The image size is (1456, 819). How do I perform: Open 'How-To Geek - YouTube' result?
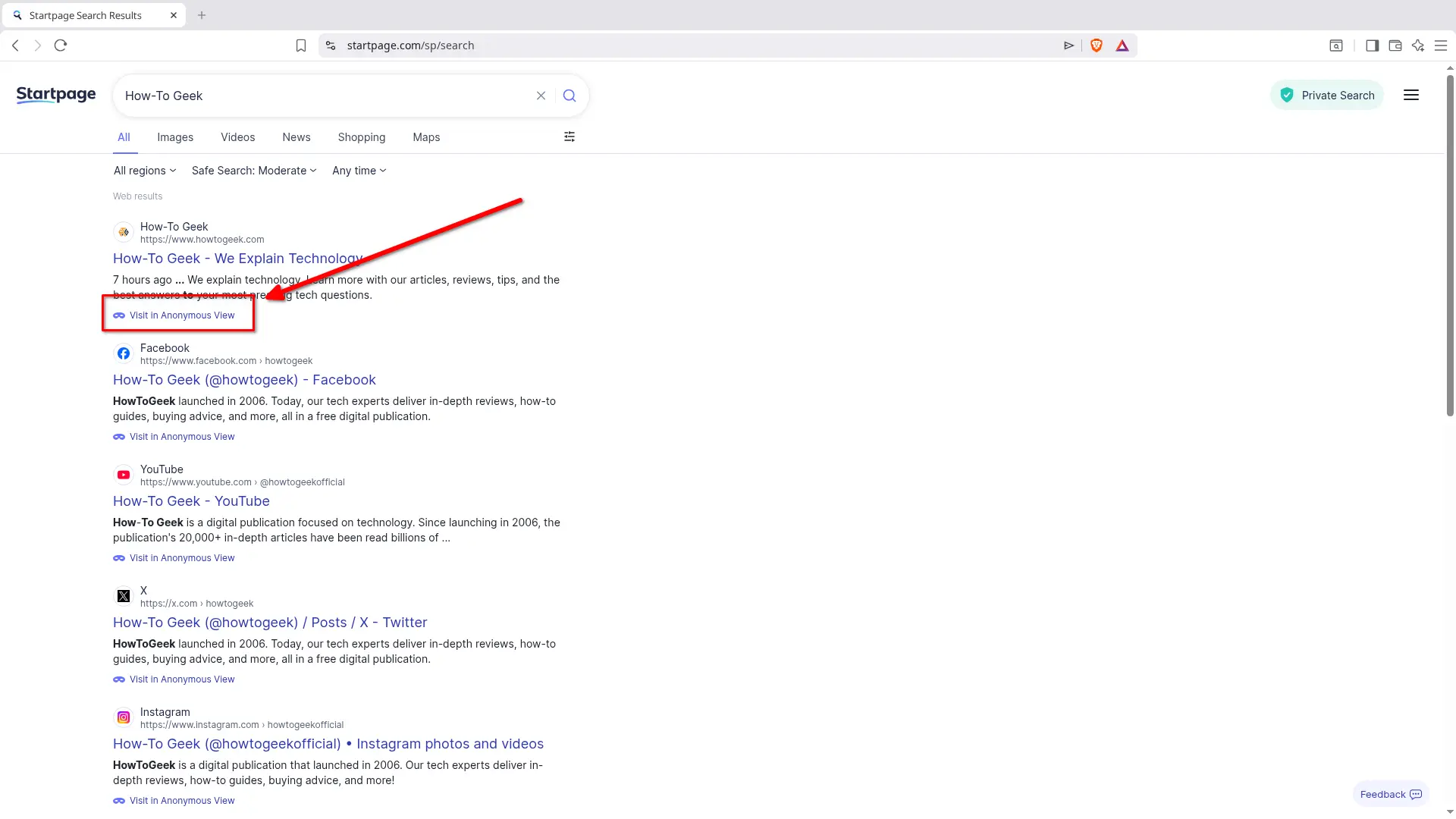191,501
